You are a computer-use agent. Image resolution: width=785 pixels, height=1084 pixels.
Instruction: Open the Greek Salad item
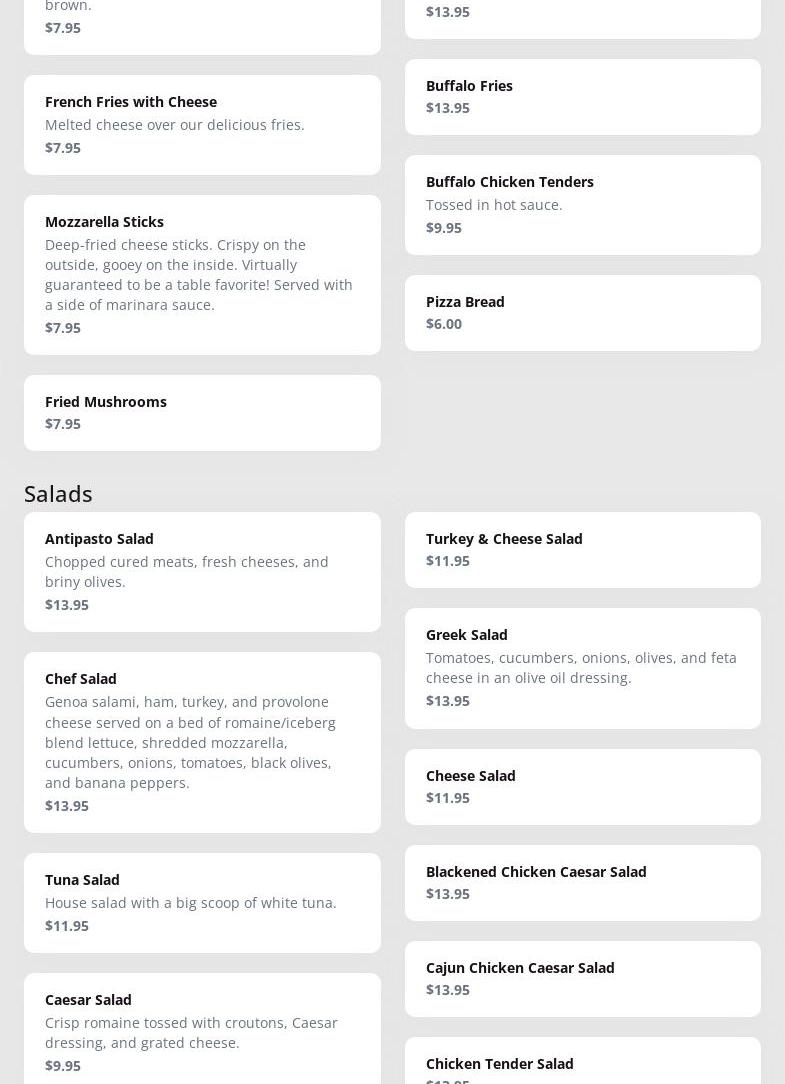467,635
